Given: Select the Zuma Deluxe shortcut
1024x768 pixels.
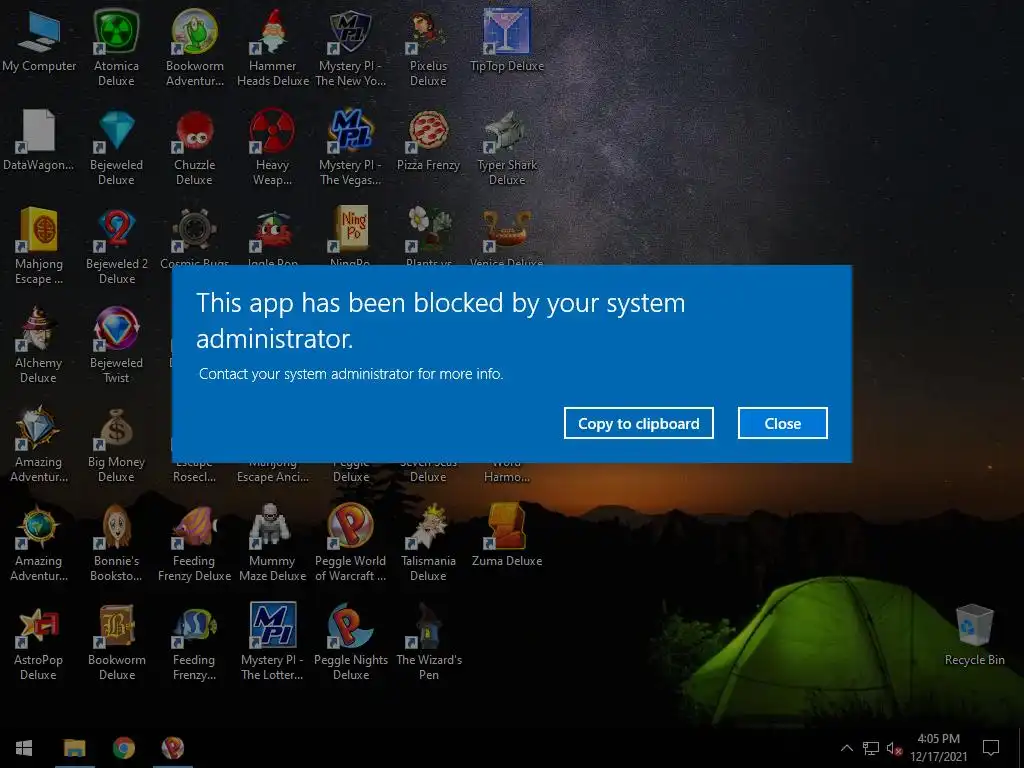Looking at the screenshot, I should coord(507,536).
